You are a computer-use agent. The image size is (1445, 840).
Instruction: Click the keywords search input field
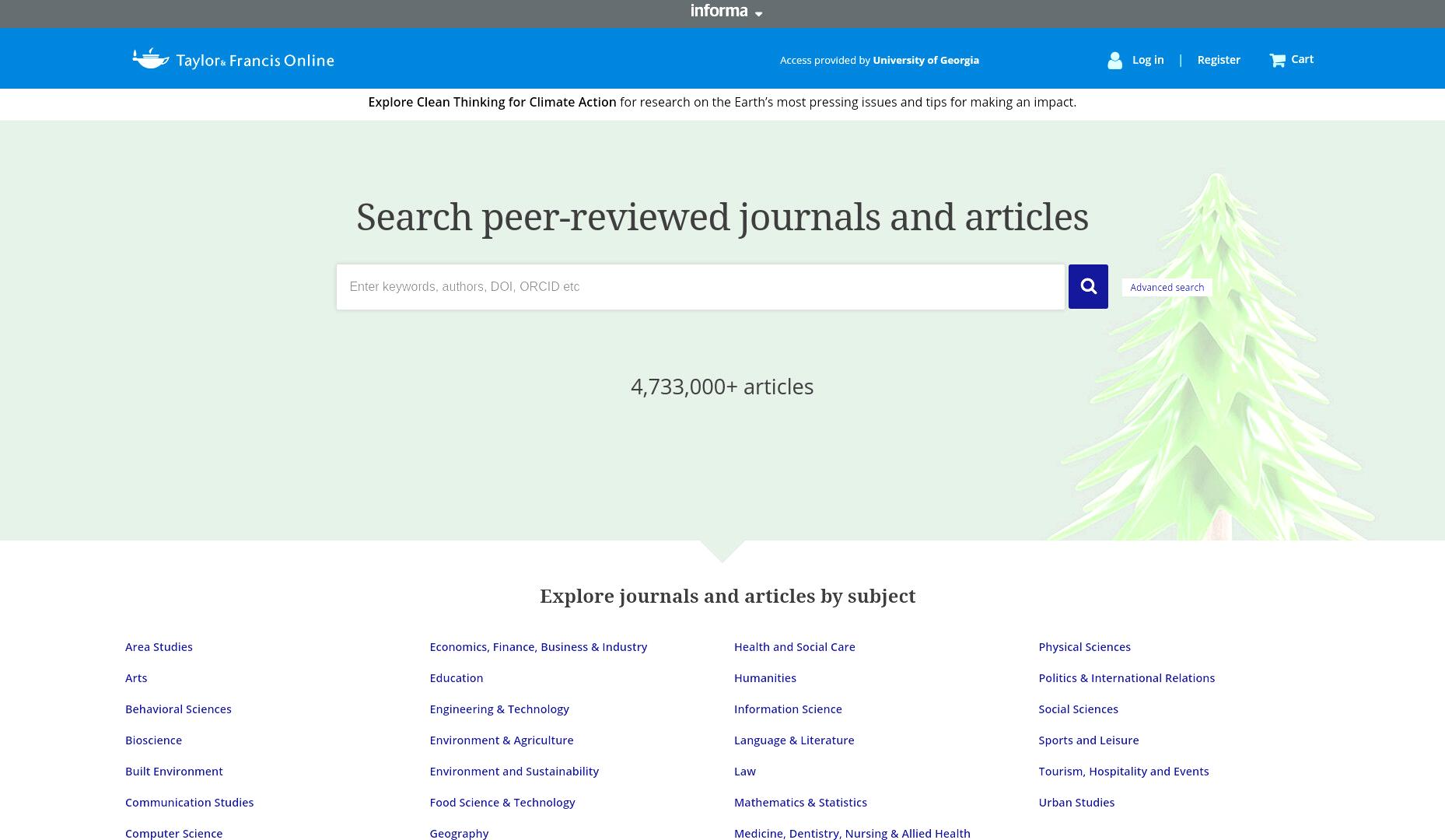click(x=700, y=287)
